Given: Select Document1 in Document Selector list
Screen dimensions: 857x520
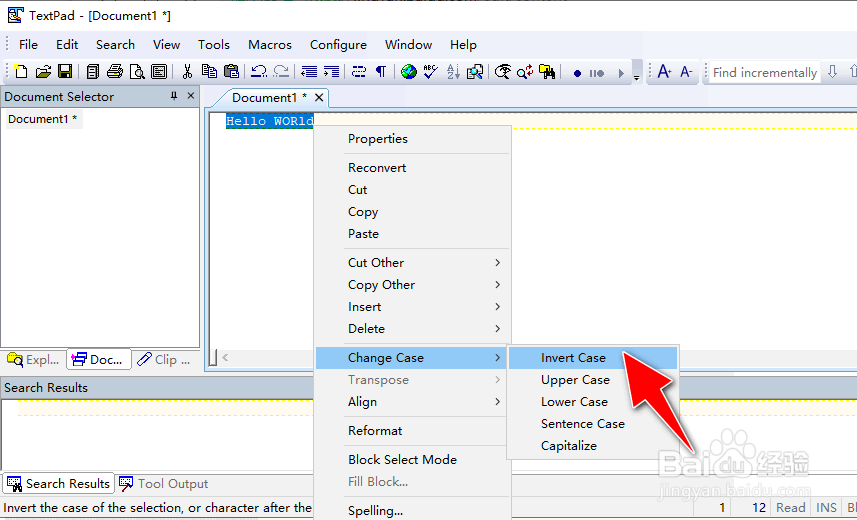Looking at the screenshot, I should [43, 119].
